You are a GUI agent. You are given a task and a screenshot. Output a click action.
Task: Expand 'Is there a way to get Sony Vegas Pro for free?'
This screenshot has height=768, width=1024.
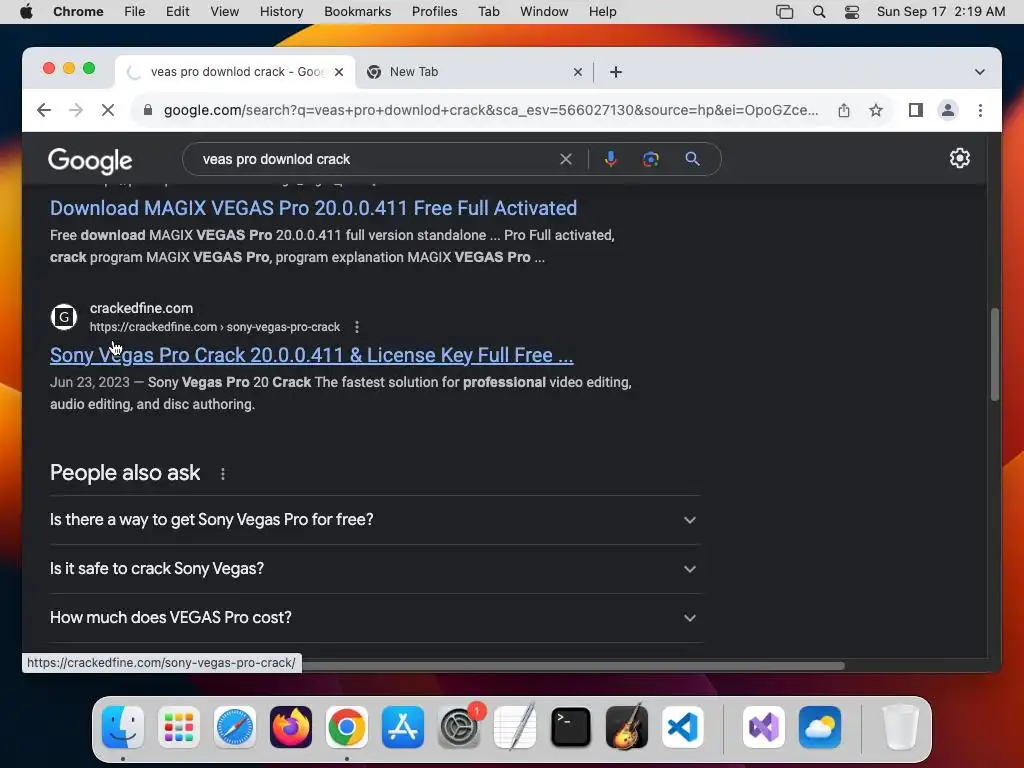[375, 520]
